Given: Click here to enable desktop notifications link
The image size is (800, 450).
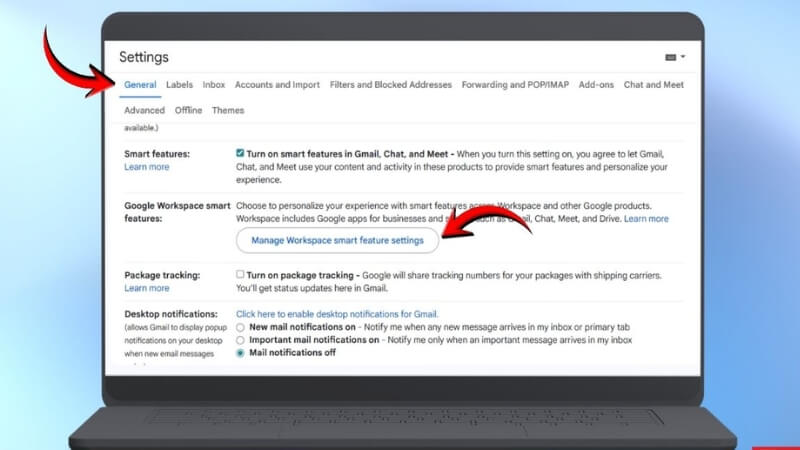Looking at the screenshot, I should [337, 314].
